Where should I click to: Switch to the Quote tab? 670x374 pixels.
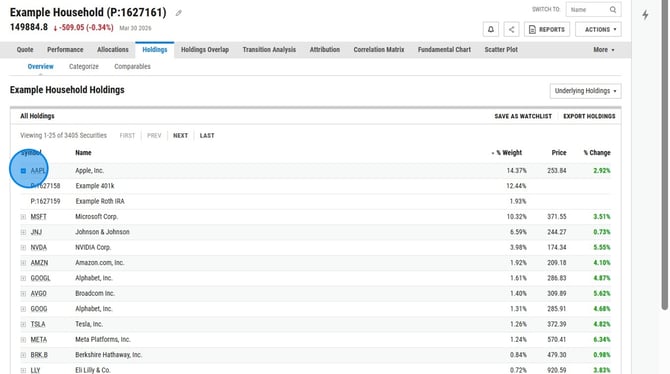[25, 50]
